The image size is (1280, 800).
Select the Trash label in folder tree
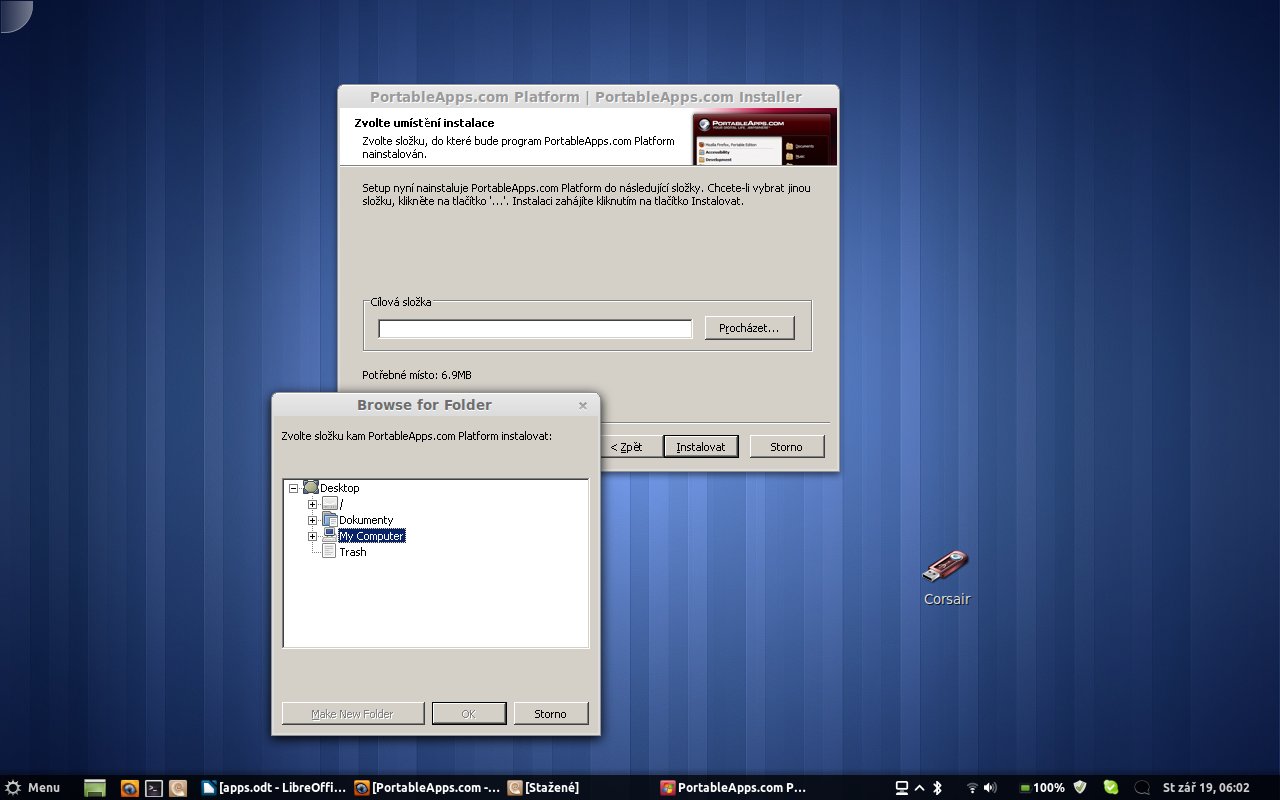pos(352,552)
